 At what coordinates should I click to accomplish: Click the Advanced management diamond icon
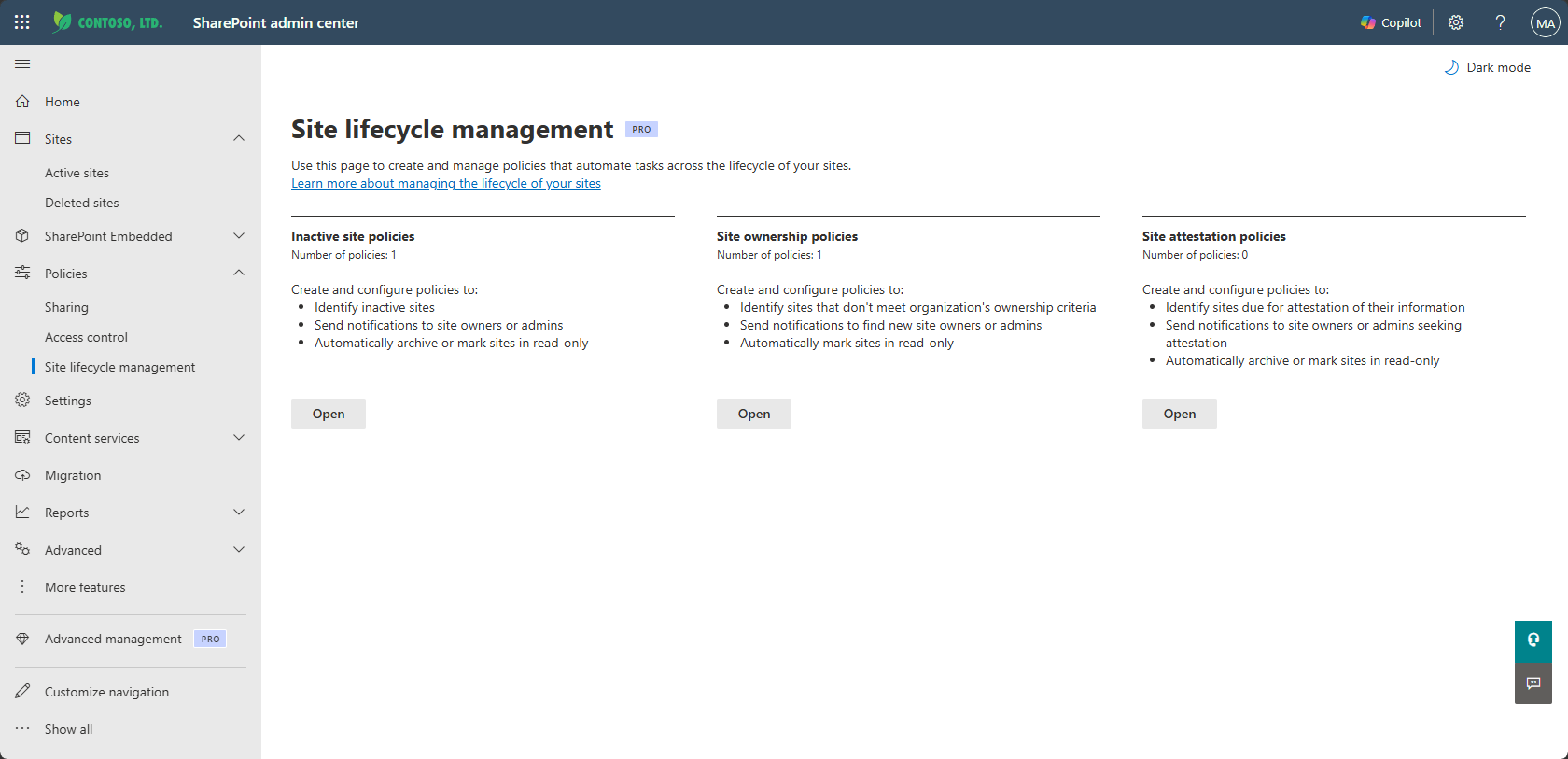coord(22,639)
